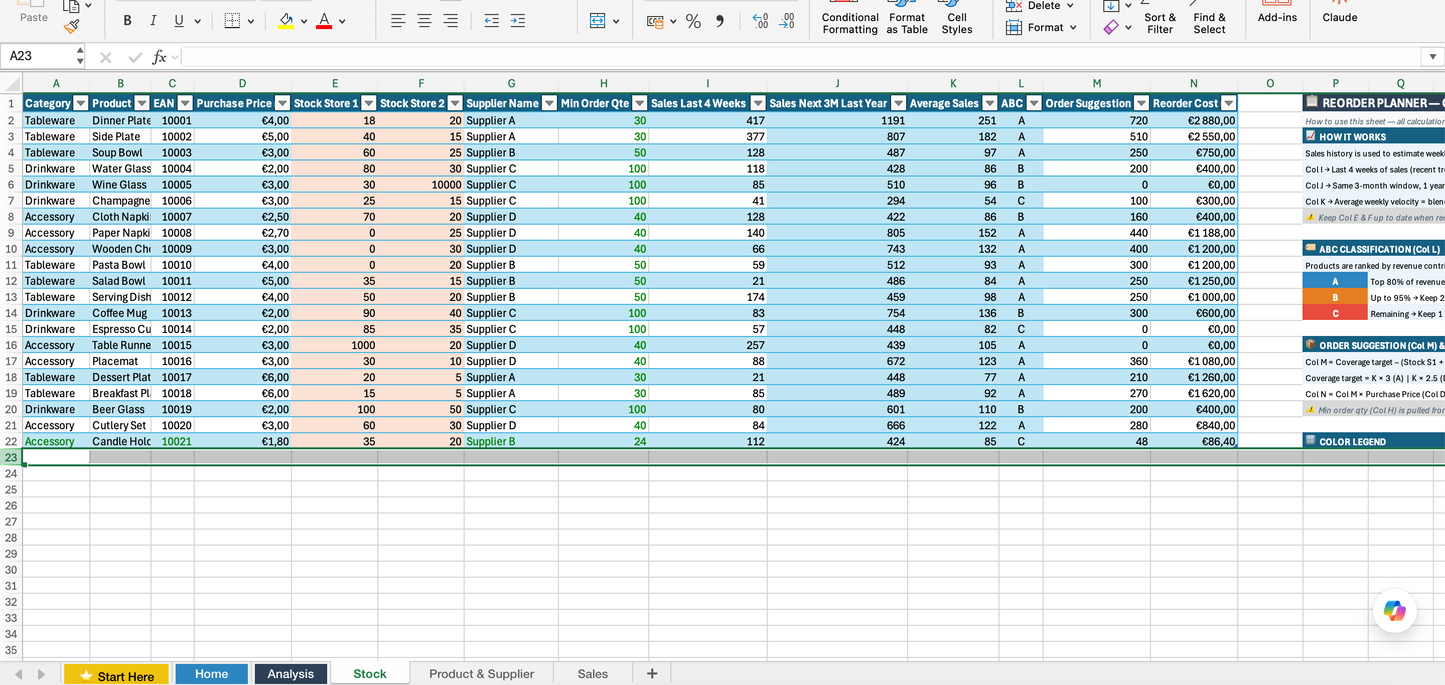
Task: Decrease decimal places
Action: (787, 21)
